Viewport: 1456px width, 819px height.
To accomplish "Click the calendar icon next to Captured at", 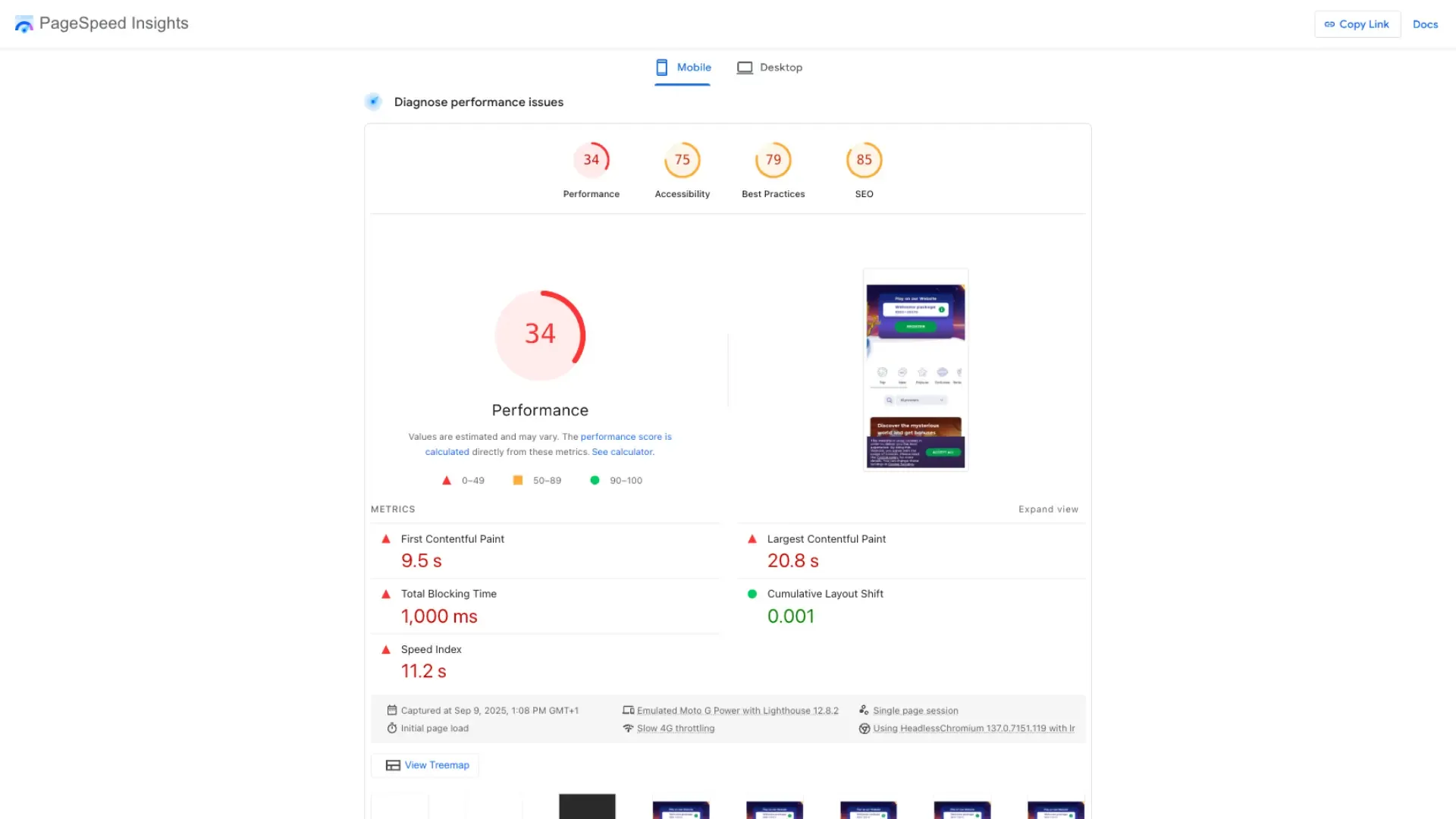I will [392, 711].
